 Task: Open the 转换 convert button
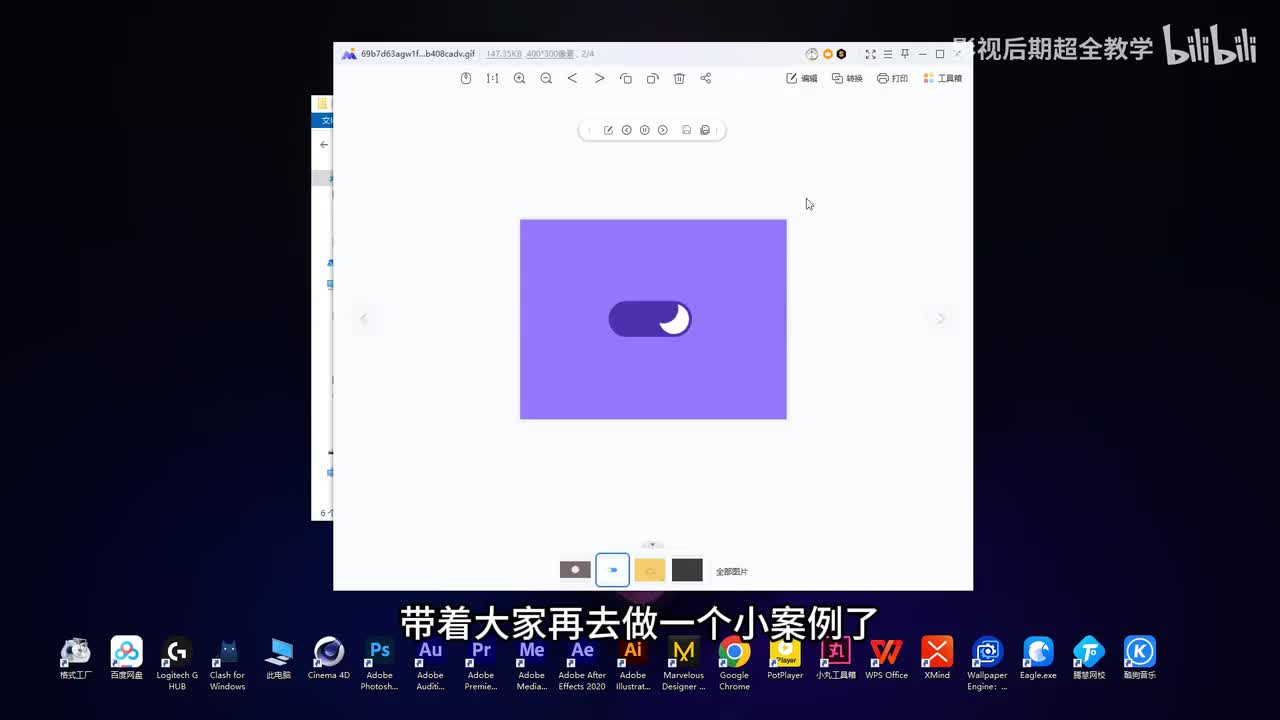pyautogui.click(x=847, y=78)
